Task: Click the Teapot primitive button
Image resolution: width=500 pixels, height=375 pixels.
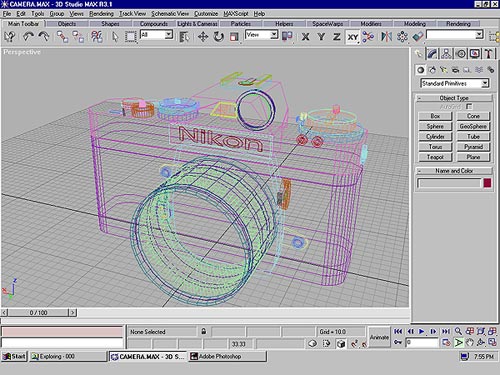Action: click(x=435, y=157)
